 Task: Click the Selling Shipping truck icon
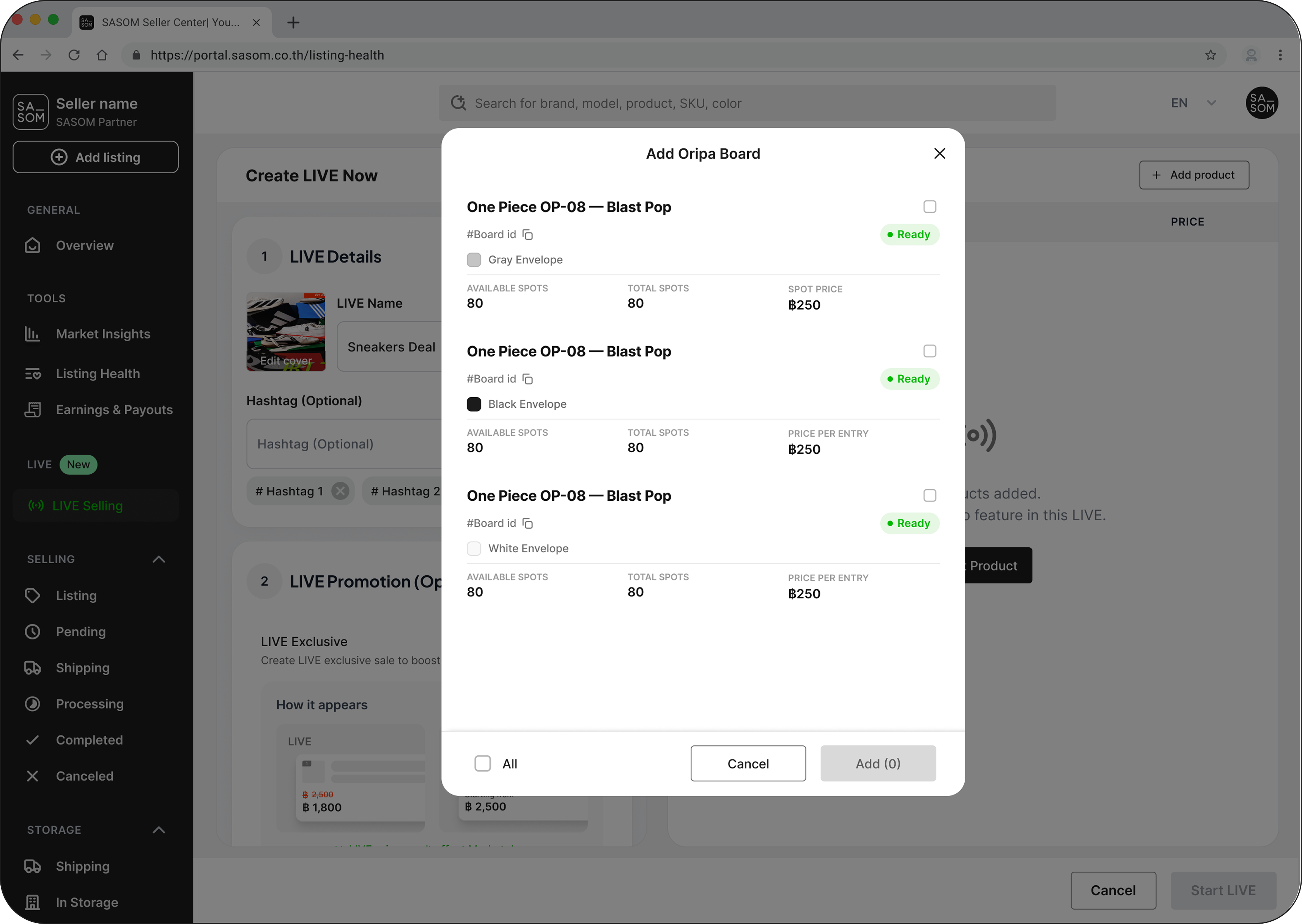[32, 668]
